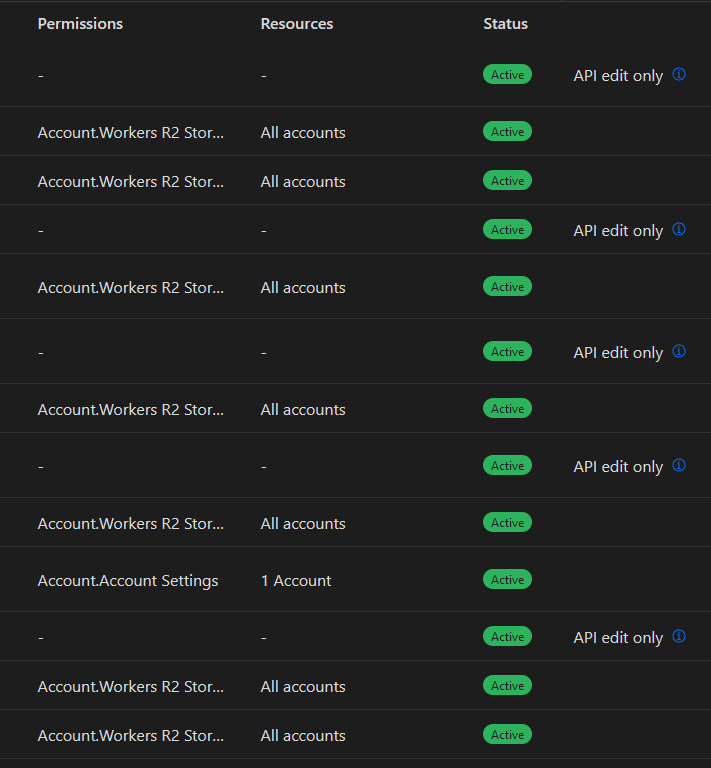The height and width of the screenshot is (768, 711).
Task: Select the Account.Account Settings permission entry
Action: point(128,580)
